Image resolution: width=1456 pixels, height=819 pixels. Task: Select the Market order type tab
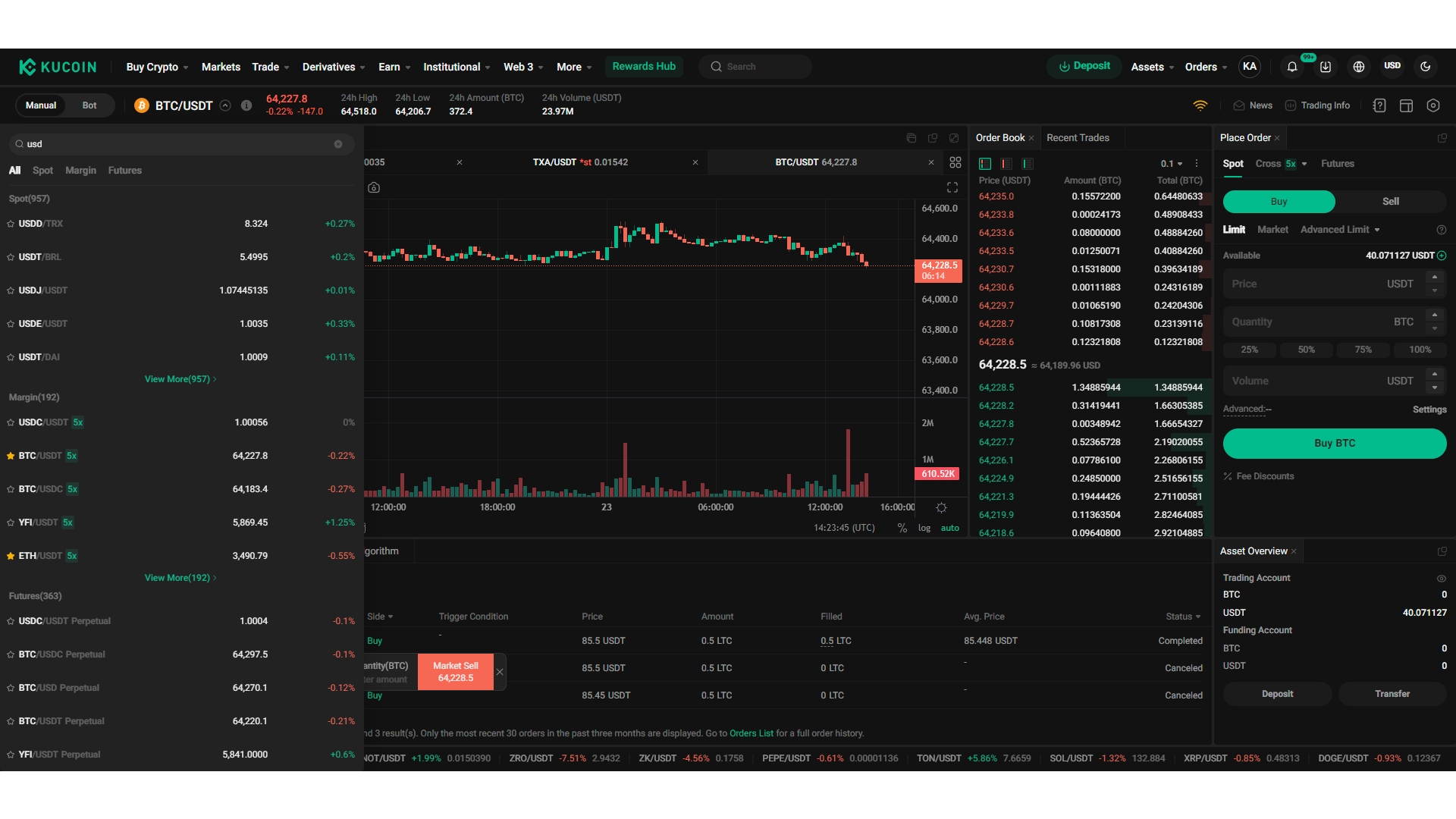(x=1272, y=230)
